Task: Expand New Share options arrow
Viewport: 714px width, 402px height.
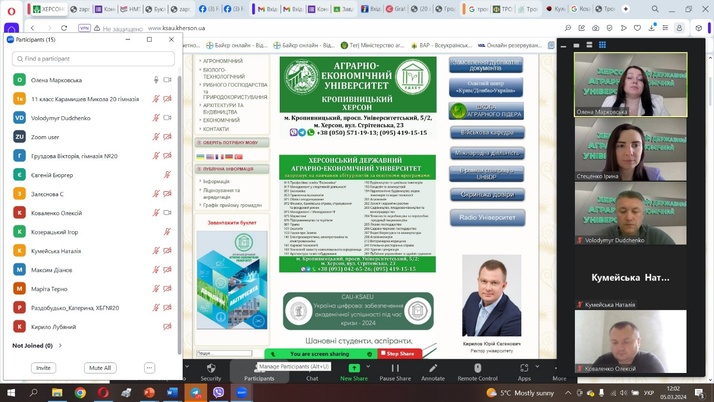Action: (x=368, y=366)
